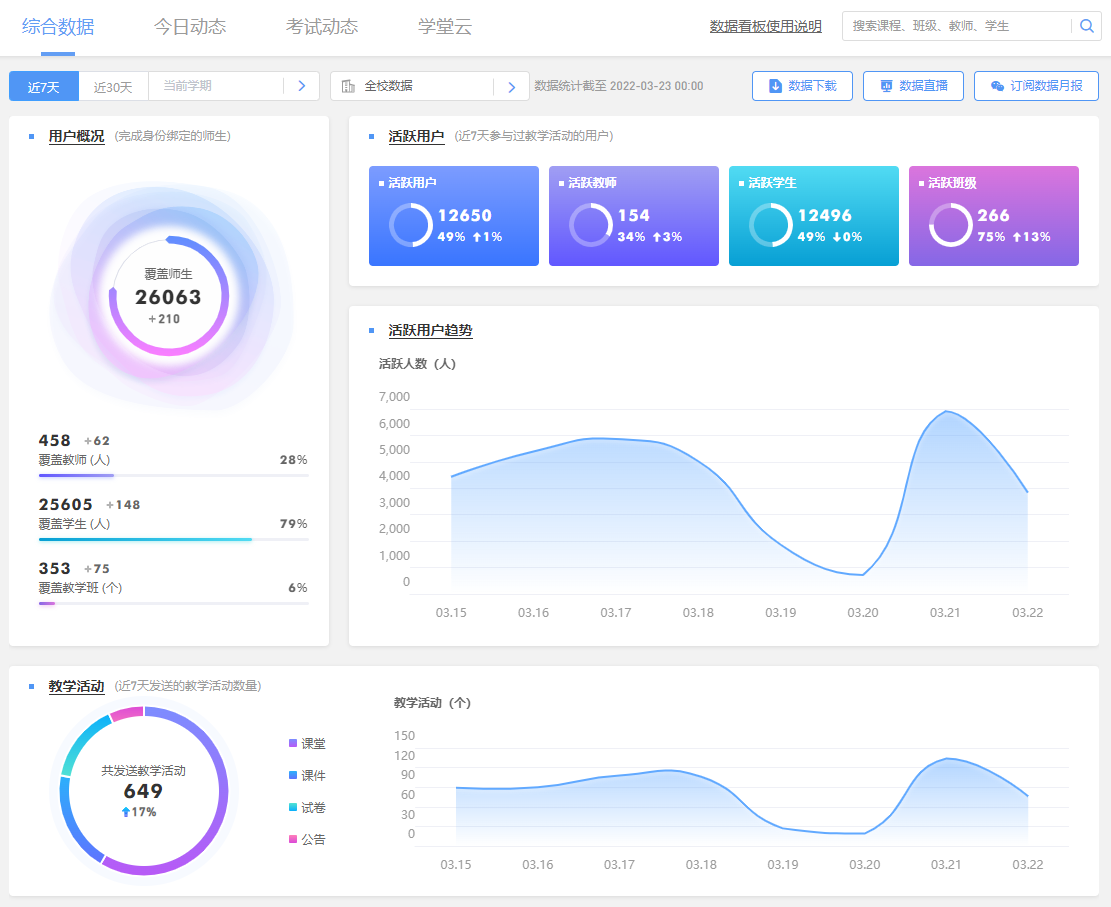This screenshot has height=907, width=1111.
Task: Select the 近30天 time range button
Action: [x=113, y=87]
